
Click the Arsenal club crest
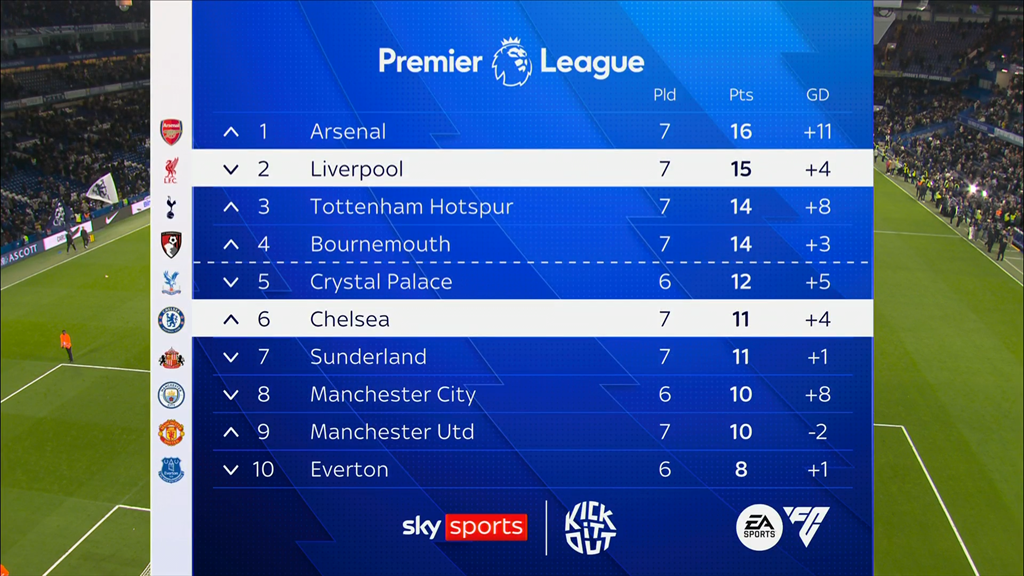click(171, 132)
